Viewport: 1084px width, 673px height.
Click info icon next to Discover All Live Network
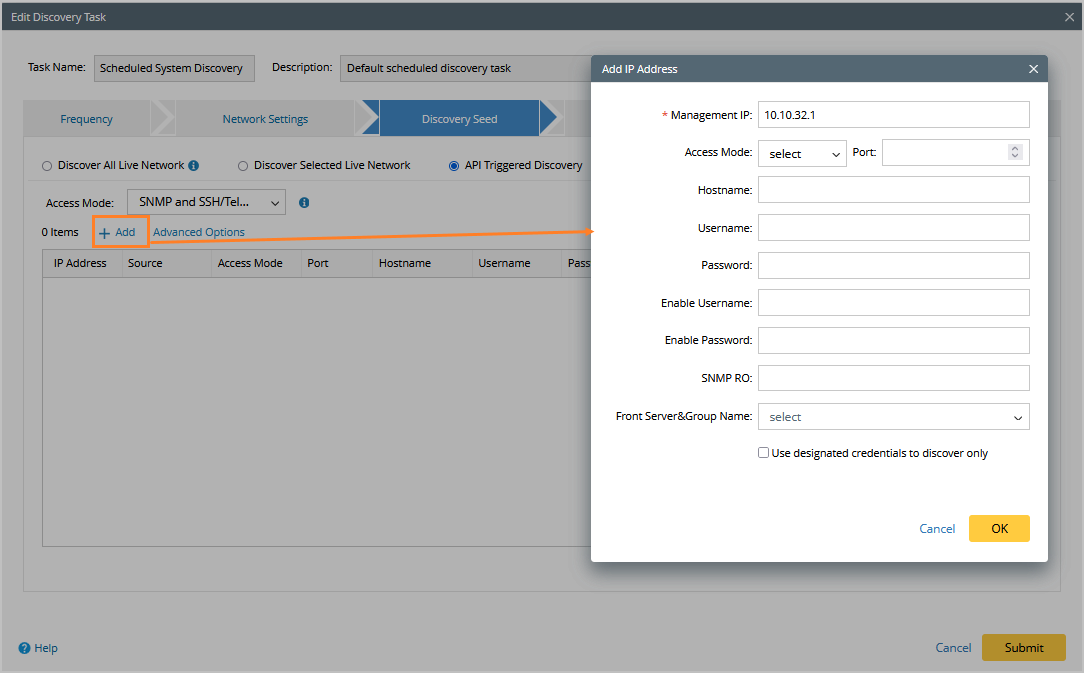click(194, 166)
